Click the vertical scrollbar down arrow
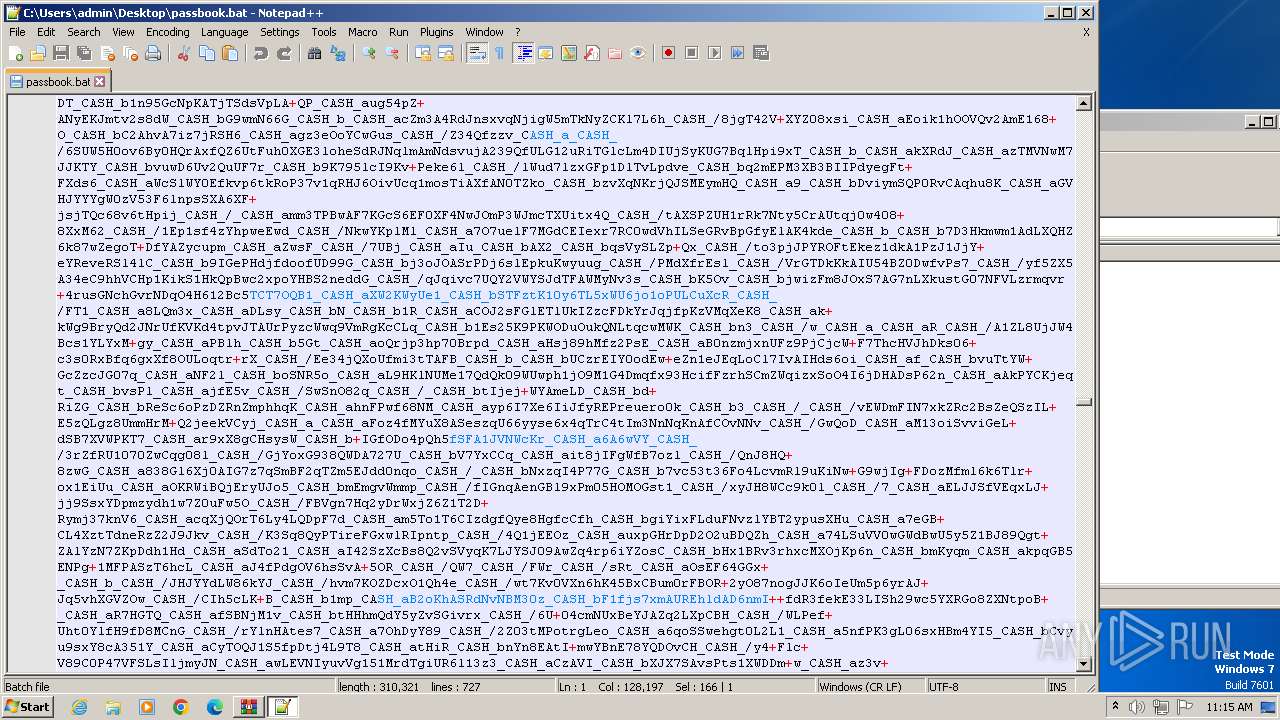This screenshot has height=720, width=1280. (x=1084, y=664)
